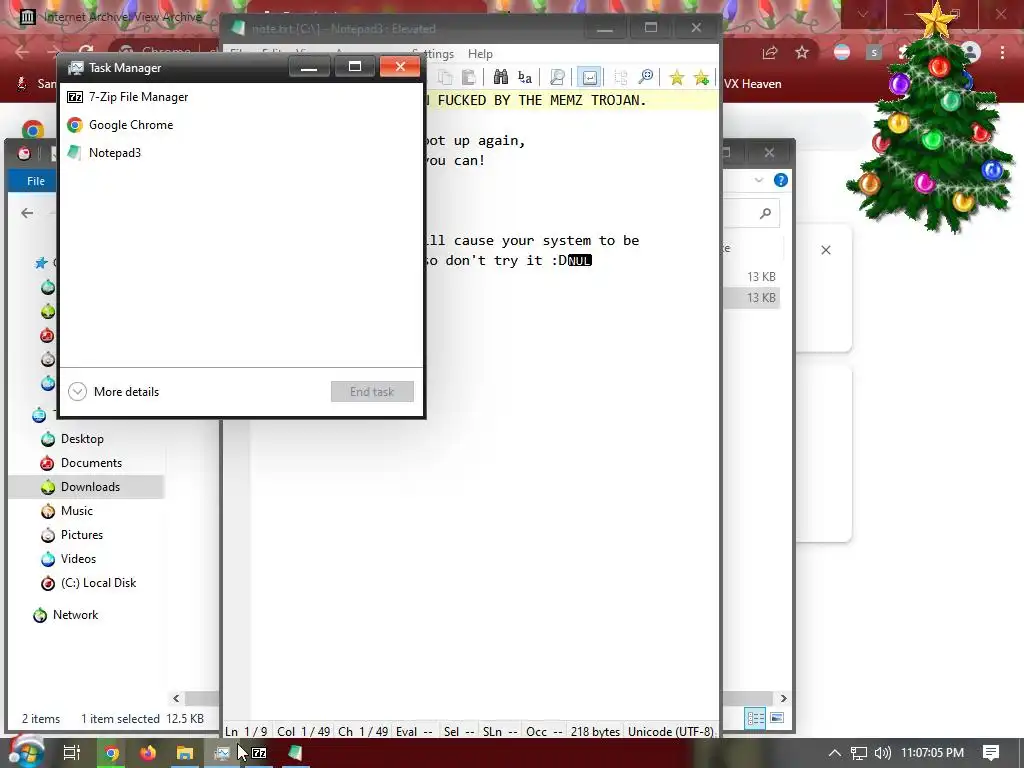Screen dimensions: 1024x768
Task: Click the Replace icon in Notepad3 toolbar
Action: pos(524,77)
